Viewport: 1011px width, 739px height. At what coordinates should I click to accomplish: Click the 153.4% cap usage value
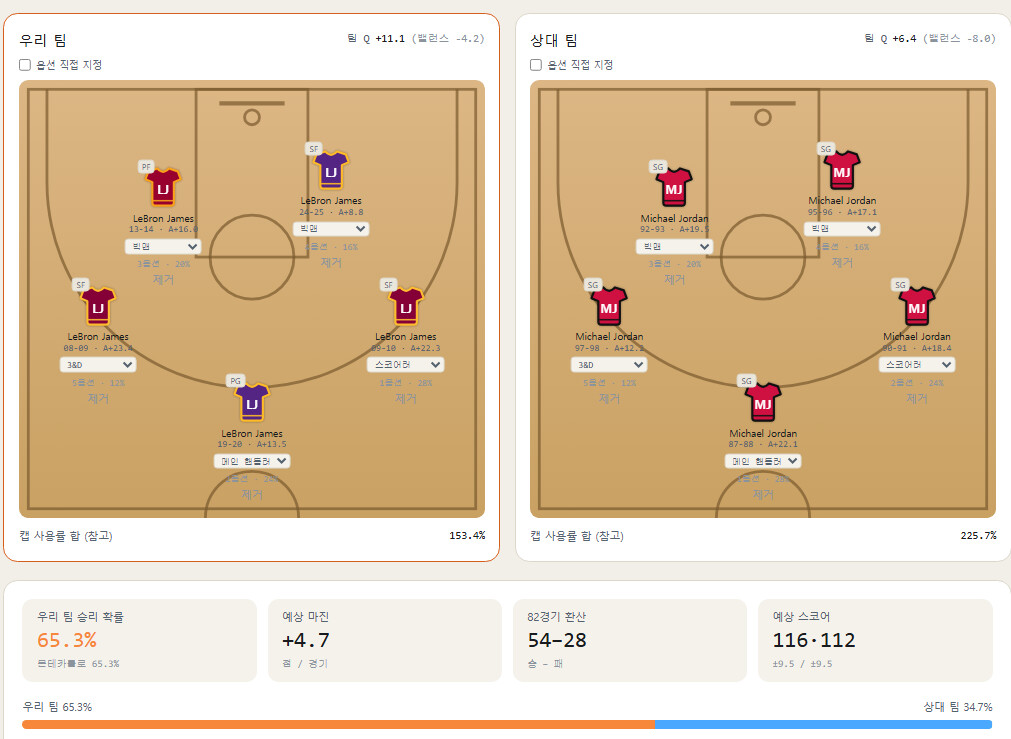point(467,535)
